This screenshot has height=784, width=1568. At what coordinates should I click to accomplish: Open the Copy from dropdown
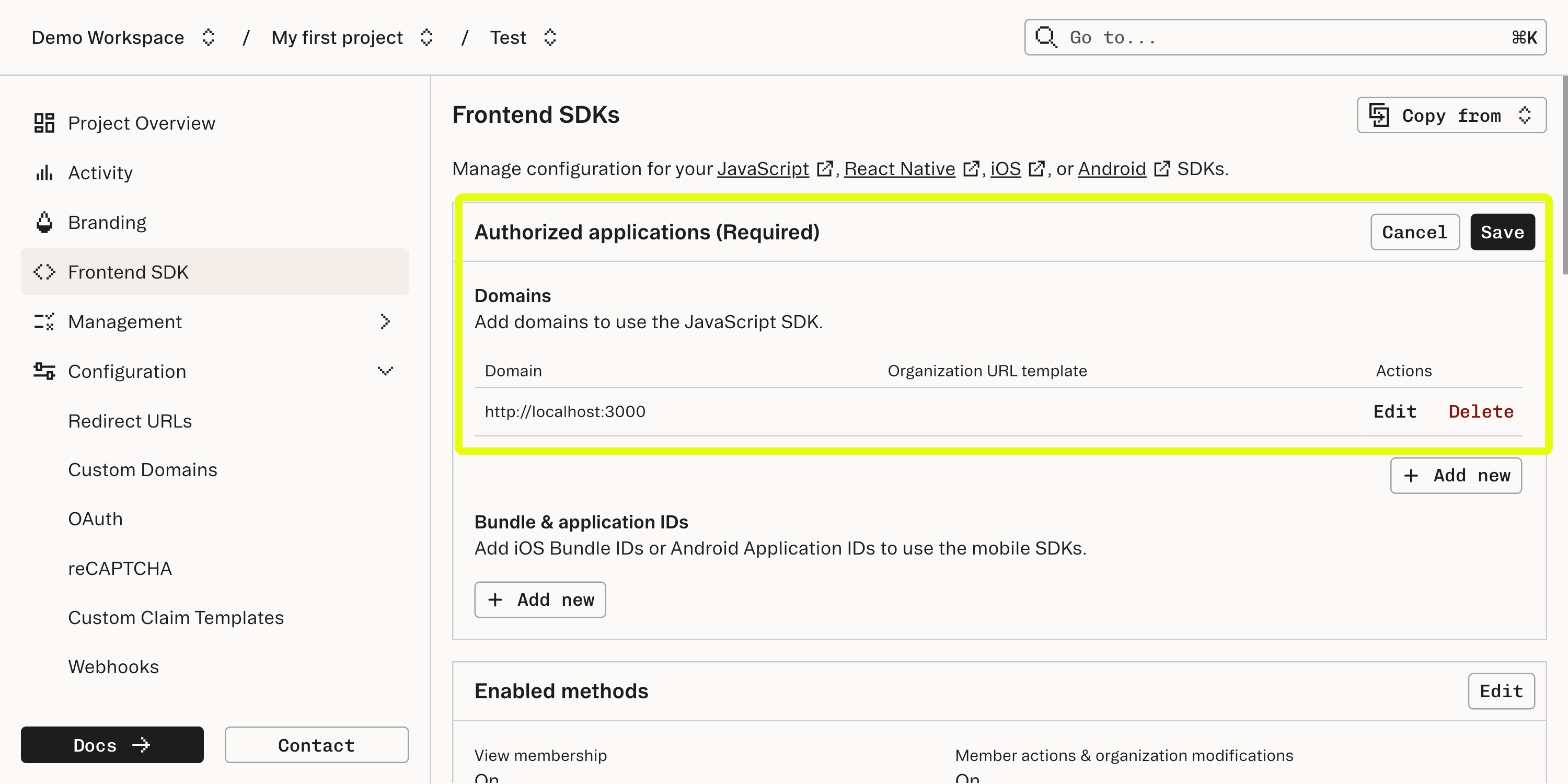point(1451,115)
